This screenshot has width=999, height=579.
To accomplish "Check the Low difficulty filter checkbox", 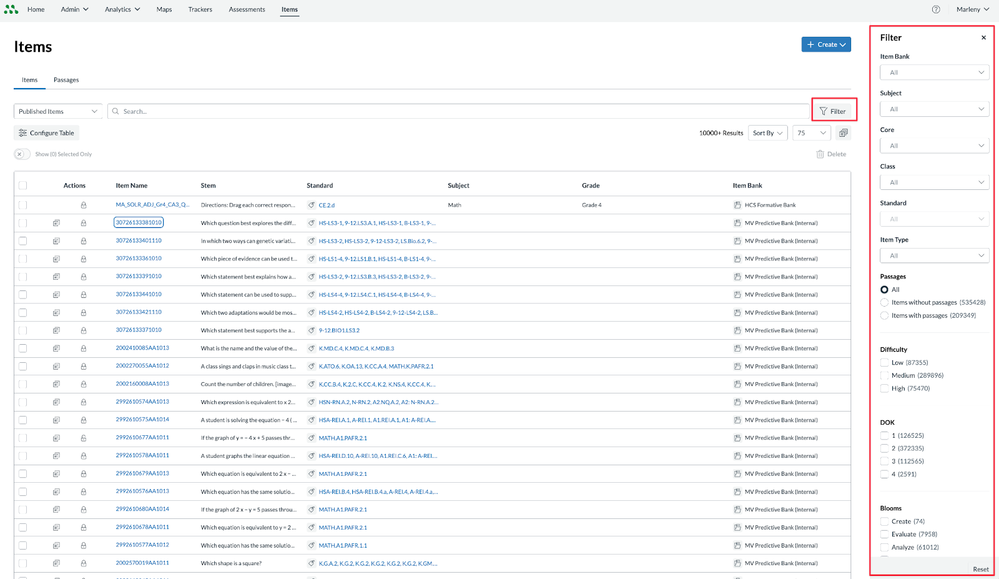I will coord(884,363).
